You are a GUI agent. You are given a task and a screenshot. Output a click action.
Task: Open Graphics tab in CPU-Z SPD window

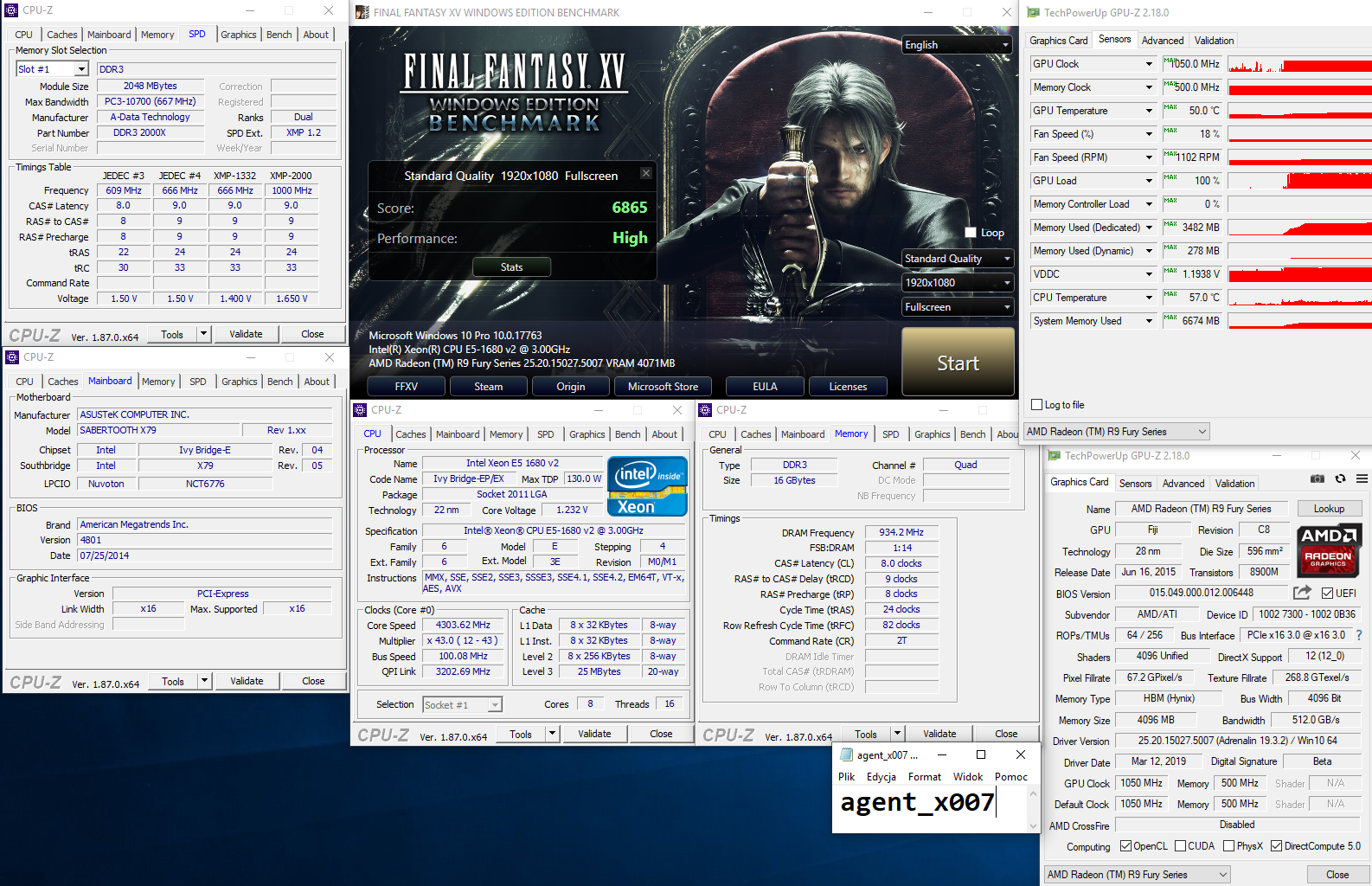[x=239, y=35]
